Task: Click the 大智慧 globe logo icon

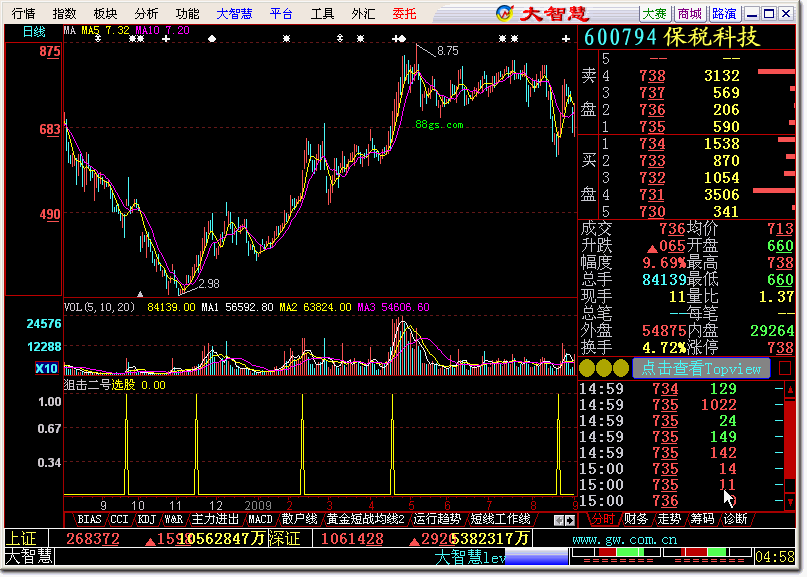Action: click(x=504, y=13)
